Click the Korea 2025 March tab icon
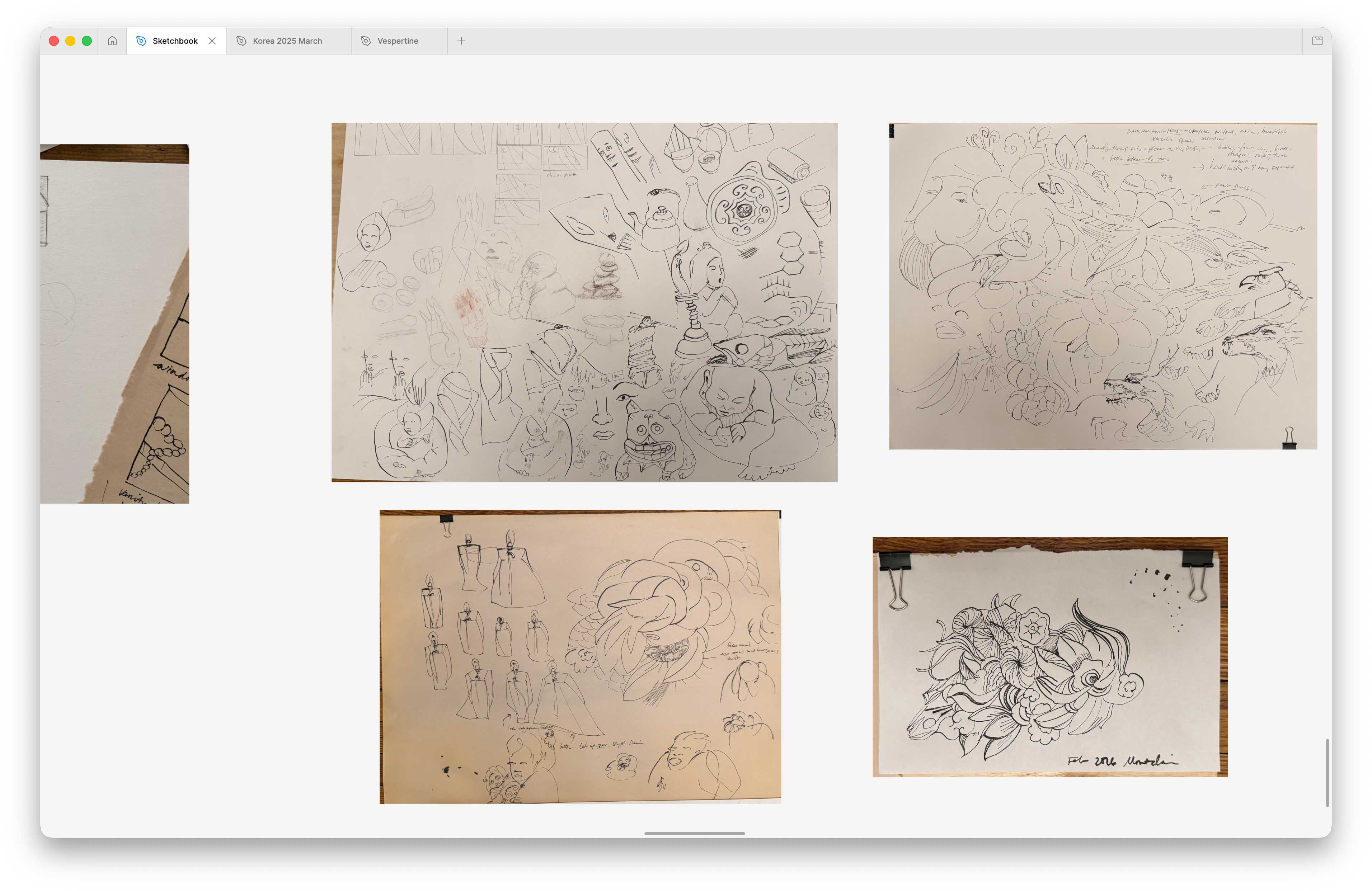 (x=241, y=41)
